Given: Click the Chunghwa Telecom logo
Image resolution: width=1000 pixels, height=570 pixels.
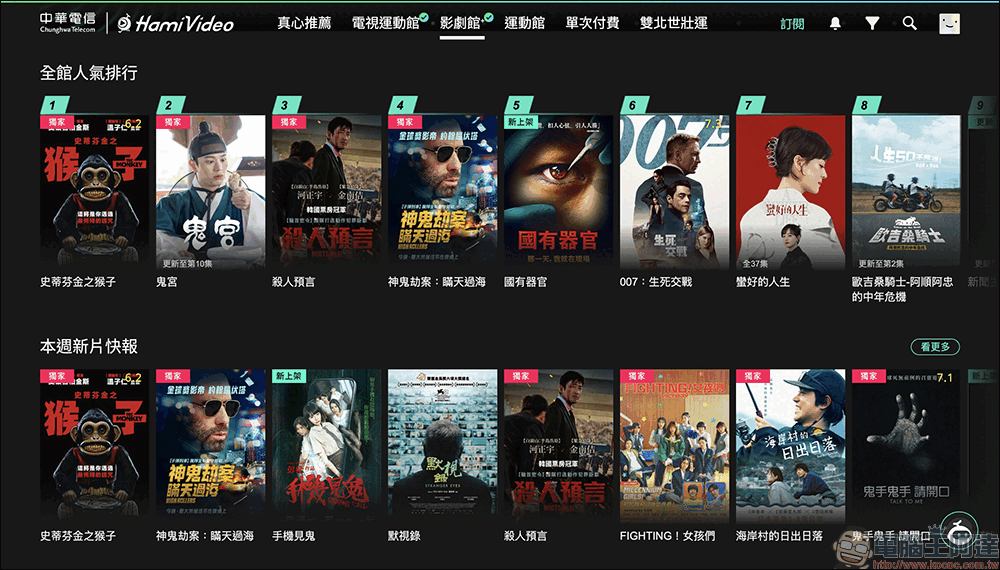Looking at the screenshot, I should tap(68, 22).
